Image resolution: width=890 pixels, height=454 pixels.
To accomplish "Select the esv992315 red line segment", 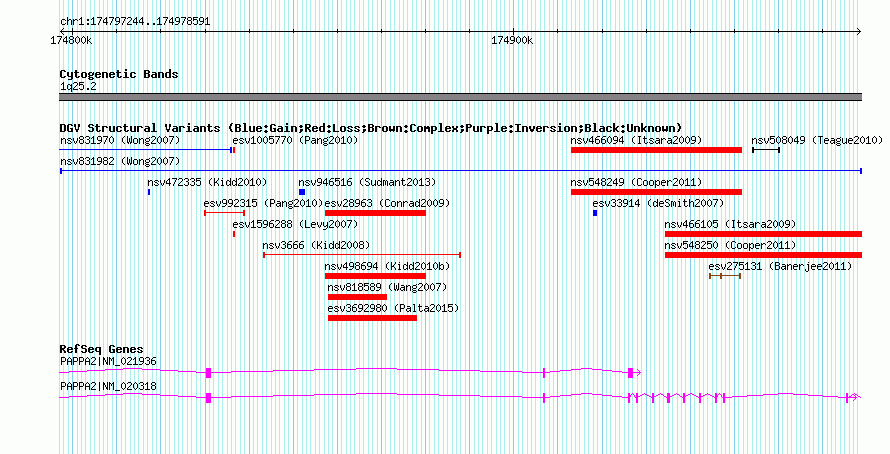I will (224, 213).
